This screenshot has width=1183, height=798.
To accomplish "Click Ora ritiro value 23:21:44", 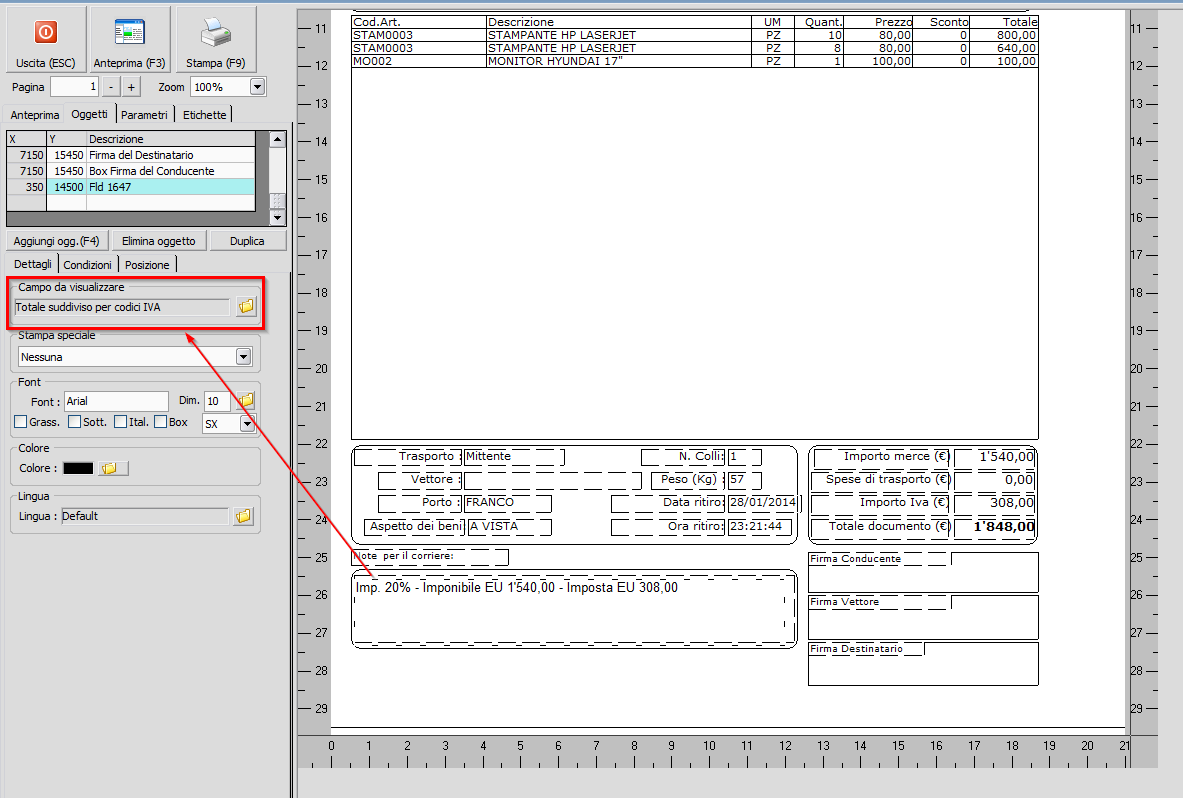I will [x=759, y=526].
